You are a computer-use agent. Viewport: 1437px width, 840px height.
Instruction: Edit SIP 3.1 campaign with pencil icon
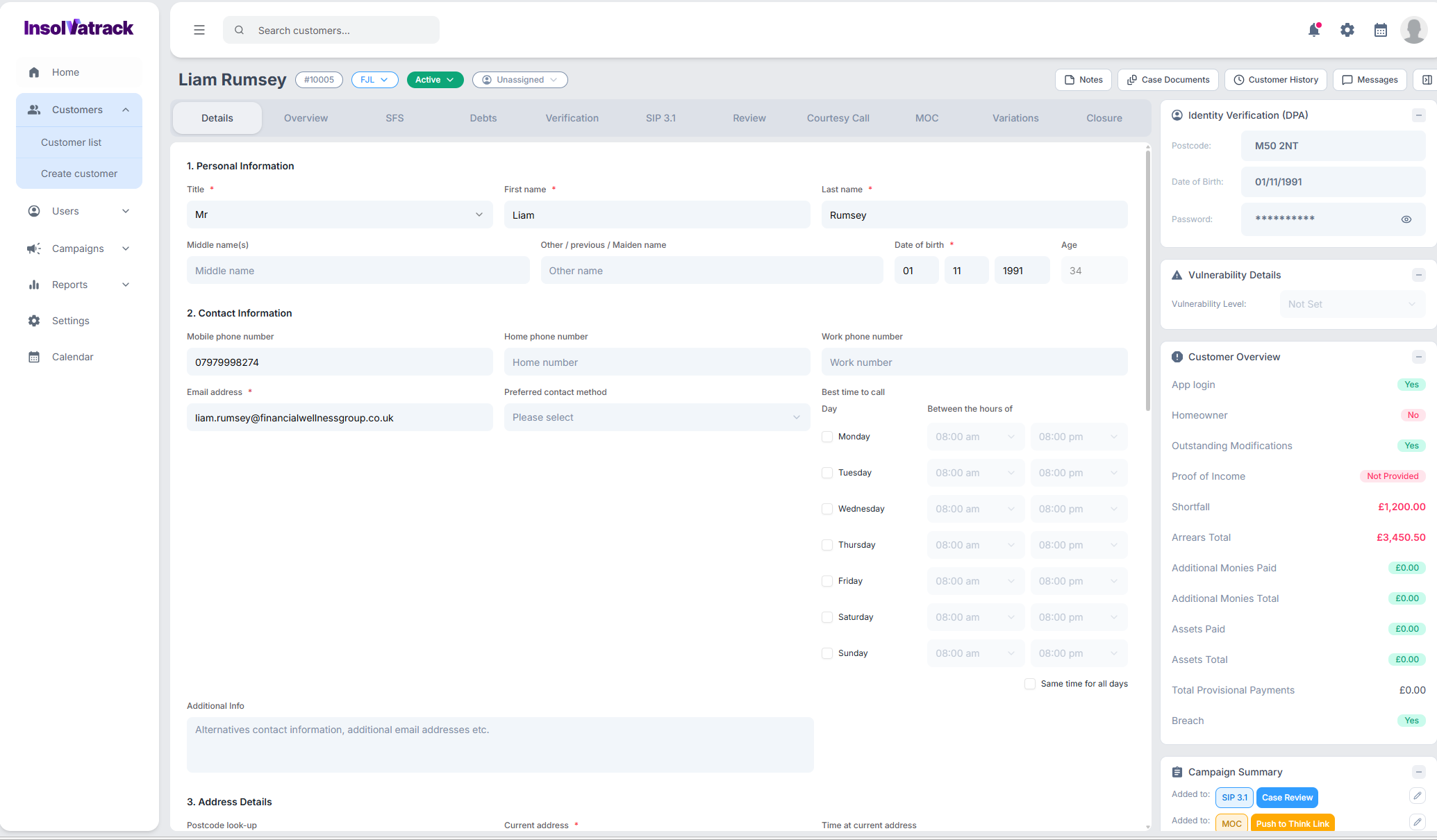click(1418, 796)
